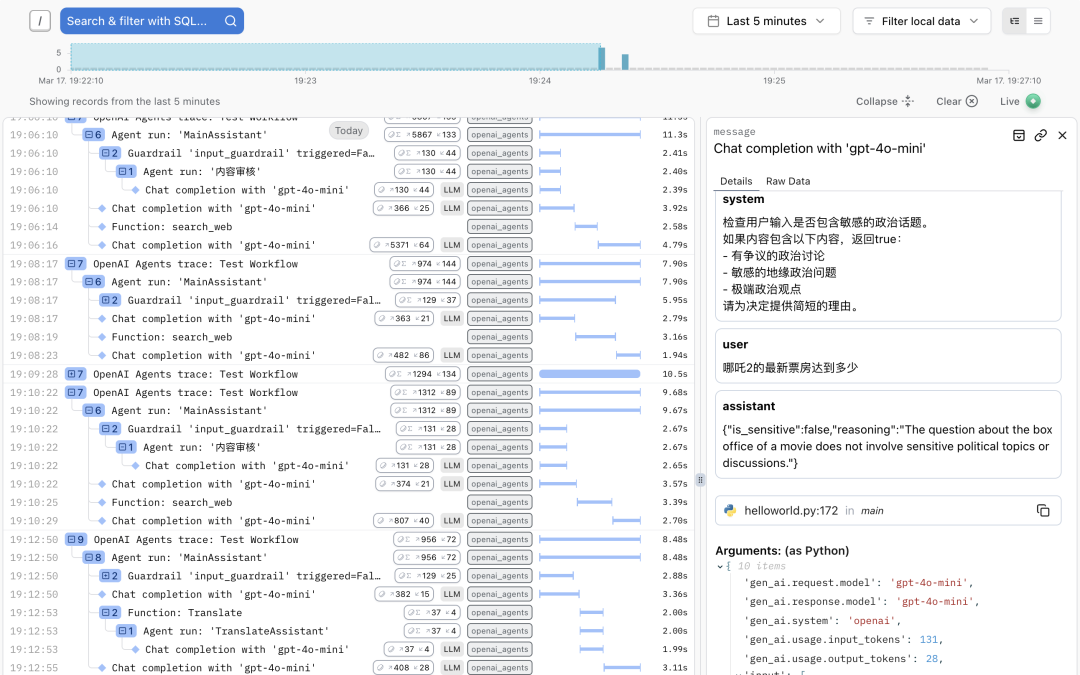
Task: Open the details panel dock icon
Action: (1019, 135)
